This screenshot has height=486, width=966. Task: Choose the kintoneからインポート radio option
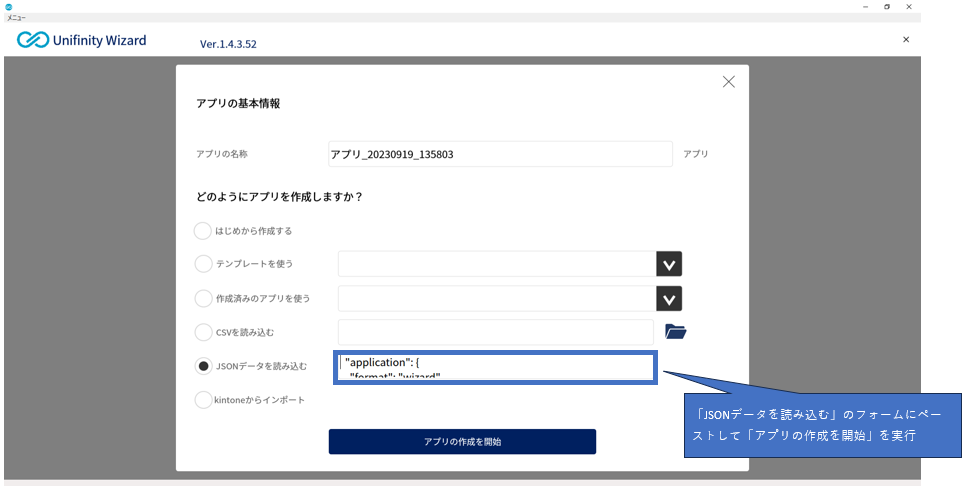tap(203, 400)
